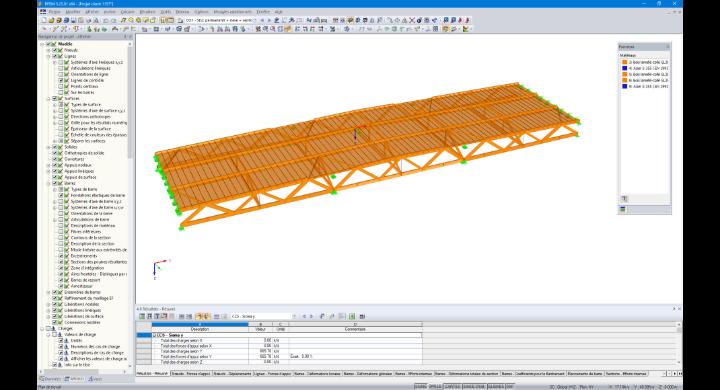Toggle CARTES button in status bar
The height and width of the screenshot is (390, 720).
pyautogui.click(x=453, y=387)
